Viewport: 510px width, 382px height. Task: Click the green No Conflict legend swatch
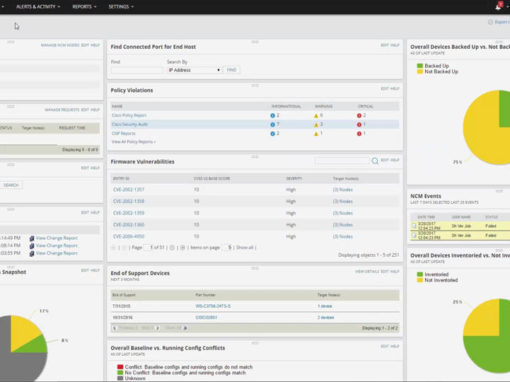click(x=120, y=373)
